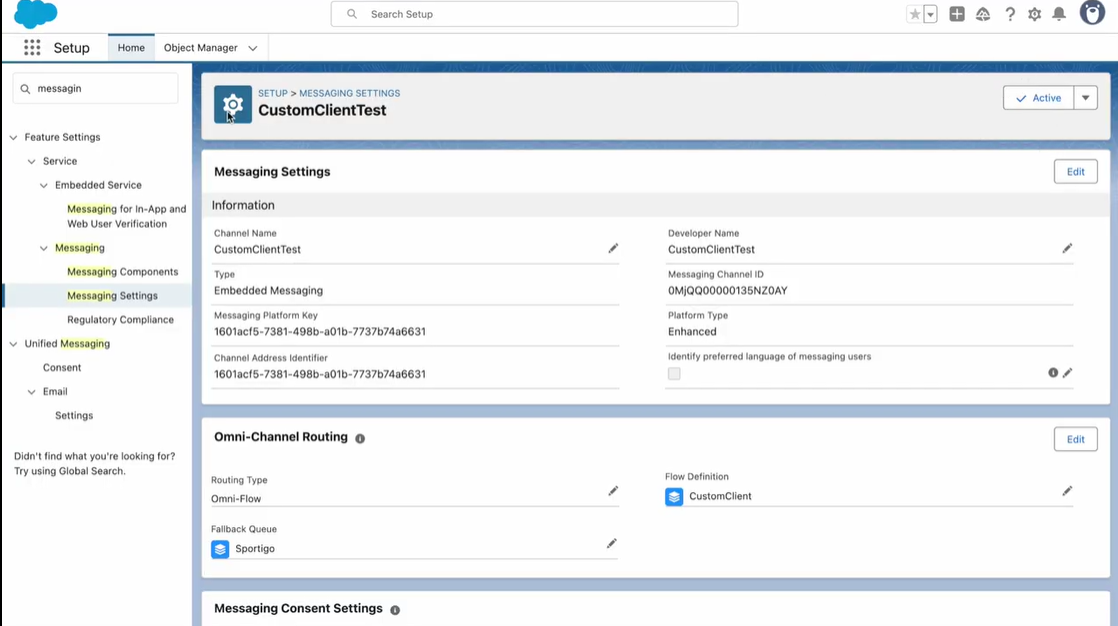Select Messaging Components in the sidebar
Image resolution: width=1118 pixels, height=626 pixels.
coord(123,272)
